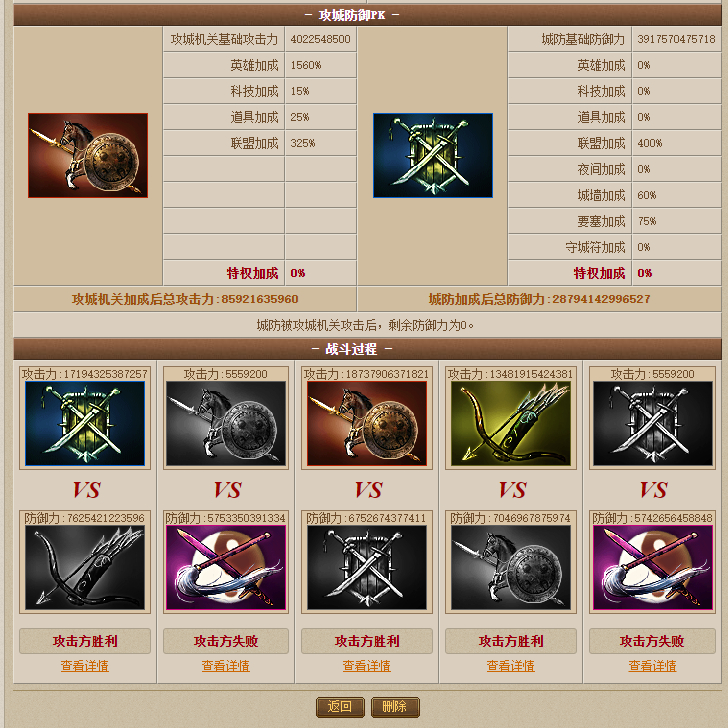Image resolution: width=728 pixels, height=728 pixels.
Task: Click grey cavalry defender icon in fourth battle
Action: [511, 567]
